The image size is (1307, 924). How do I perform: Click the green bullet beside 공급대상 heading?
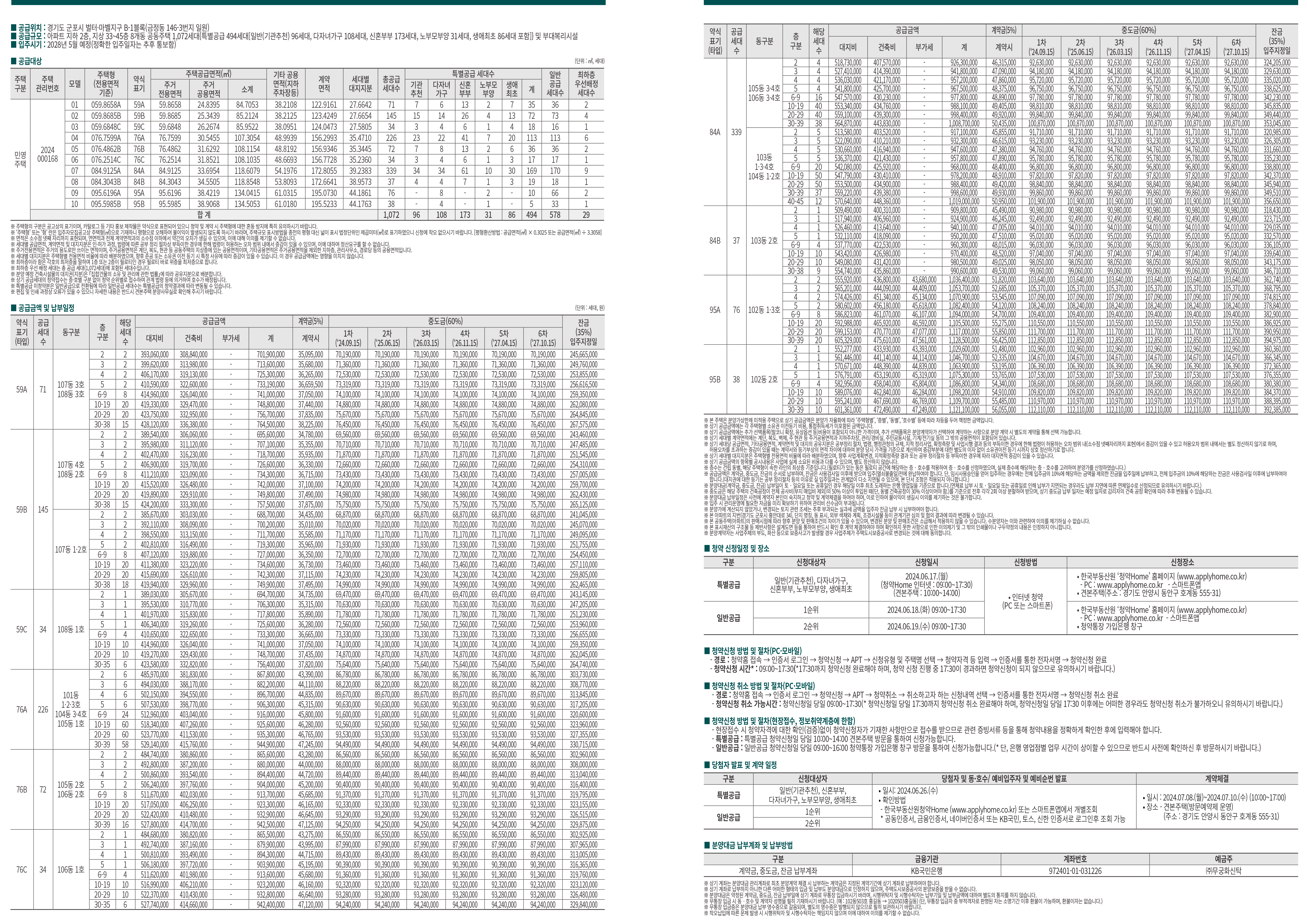tap(14, 61)
